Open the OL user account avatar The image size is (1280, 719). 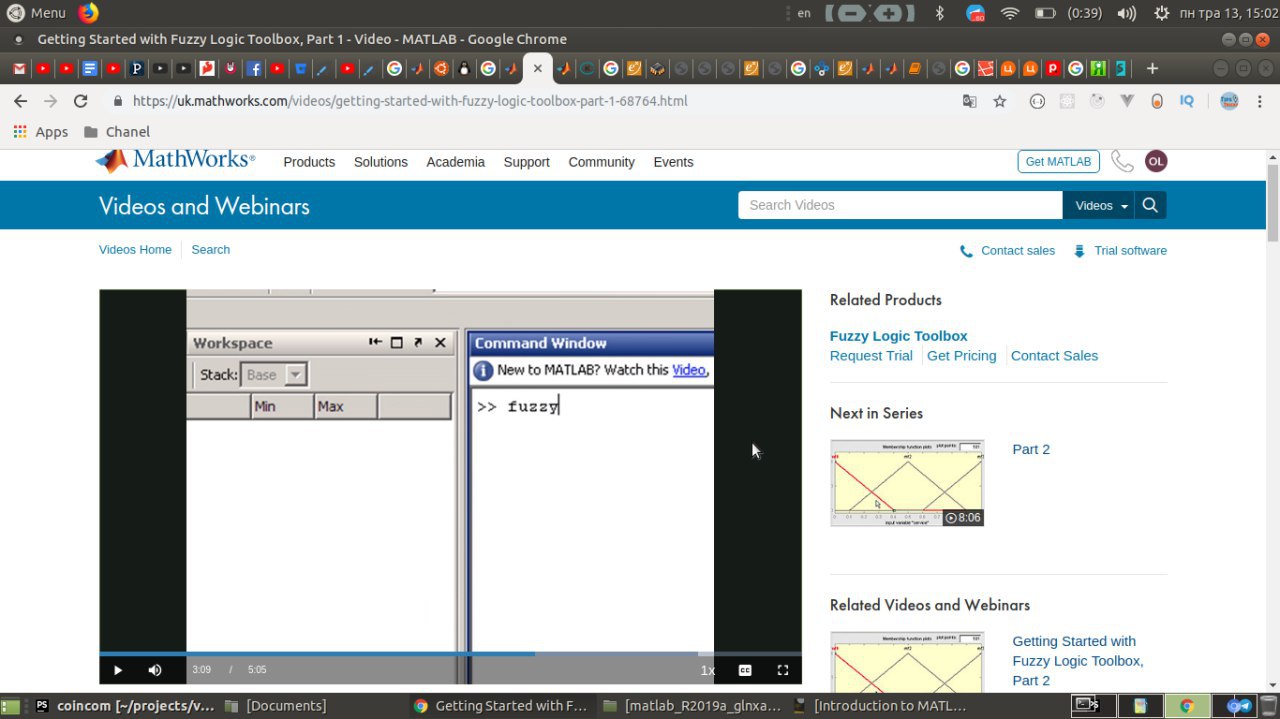pos(1156,161)
